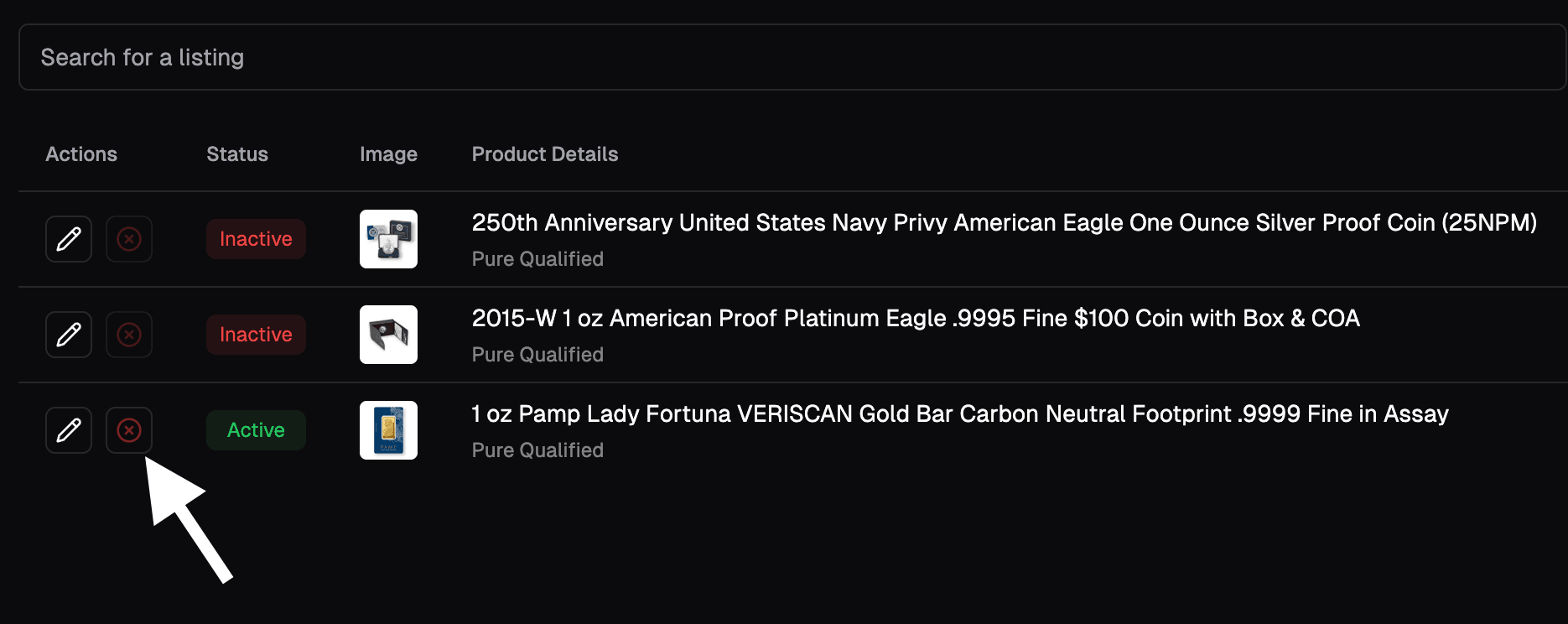The height and width of the screenshot is (624, 1568).
Task: Toggle the Inactive badge on the Platinum Eagle row
Action: (256, 334)
